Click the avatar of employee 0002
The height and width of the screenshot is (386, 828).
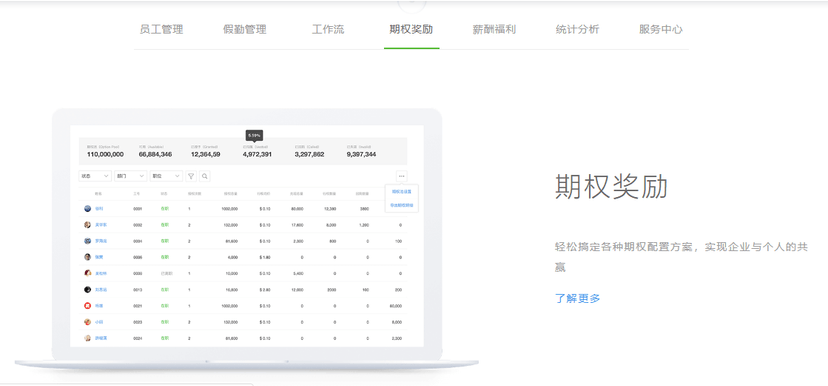click(88, 224)
